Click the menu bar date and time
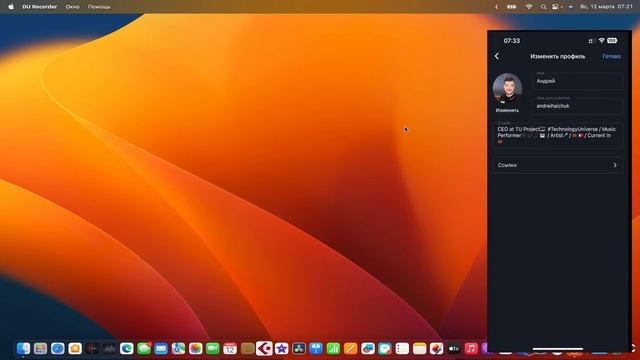 click(x=606, y=7)
